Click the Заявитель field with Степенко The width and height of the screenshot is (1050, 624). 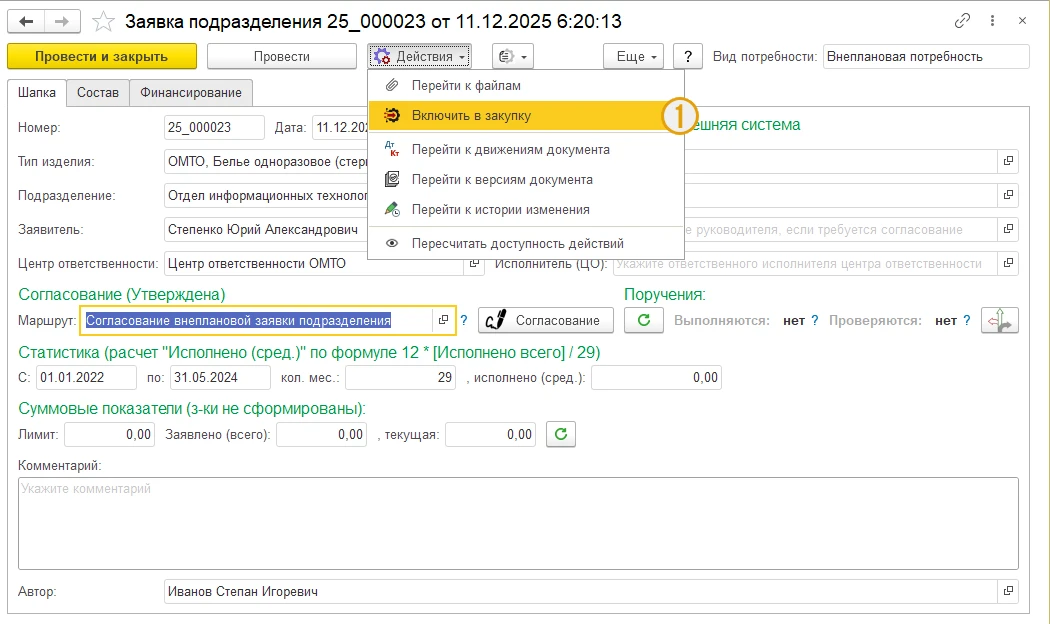click(267, 230)
